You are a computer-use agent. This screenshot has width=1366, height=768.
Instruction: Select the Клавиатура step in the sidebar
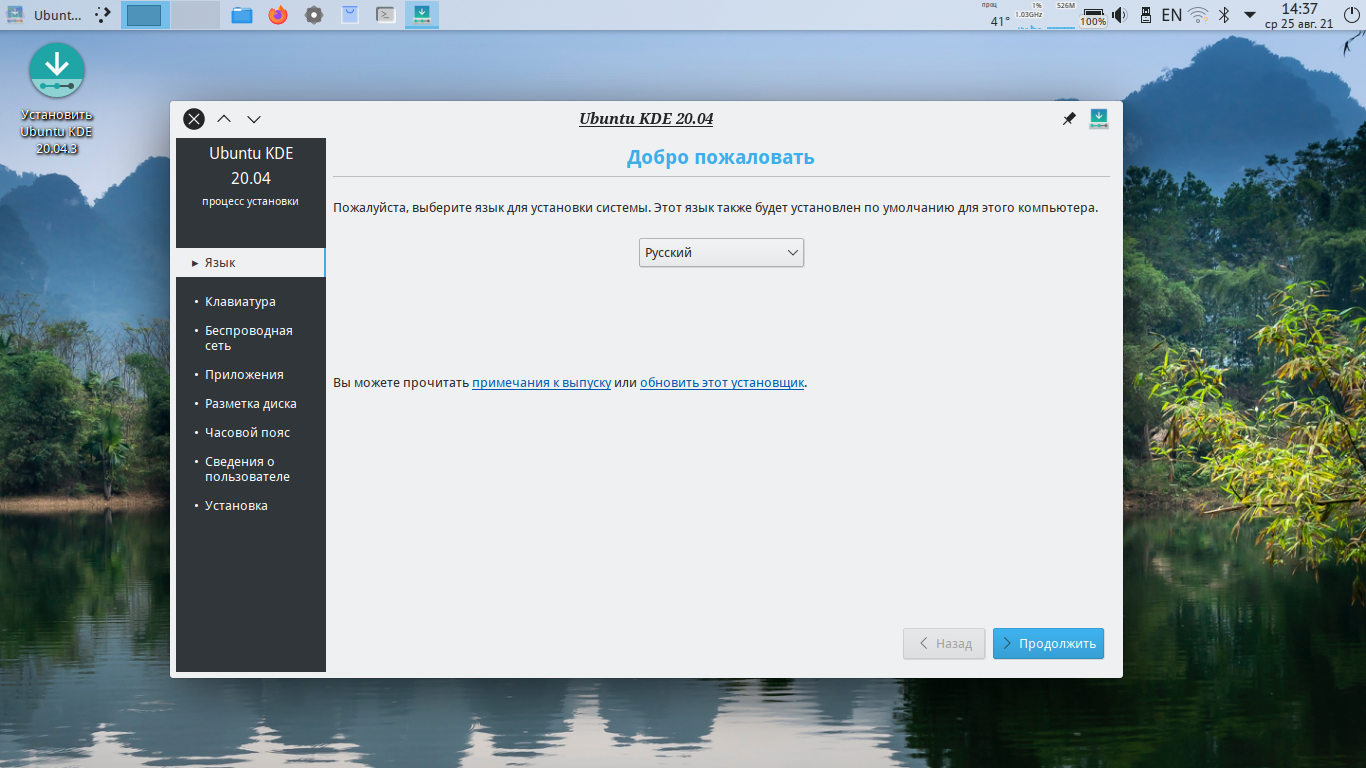point(240,302)
